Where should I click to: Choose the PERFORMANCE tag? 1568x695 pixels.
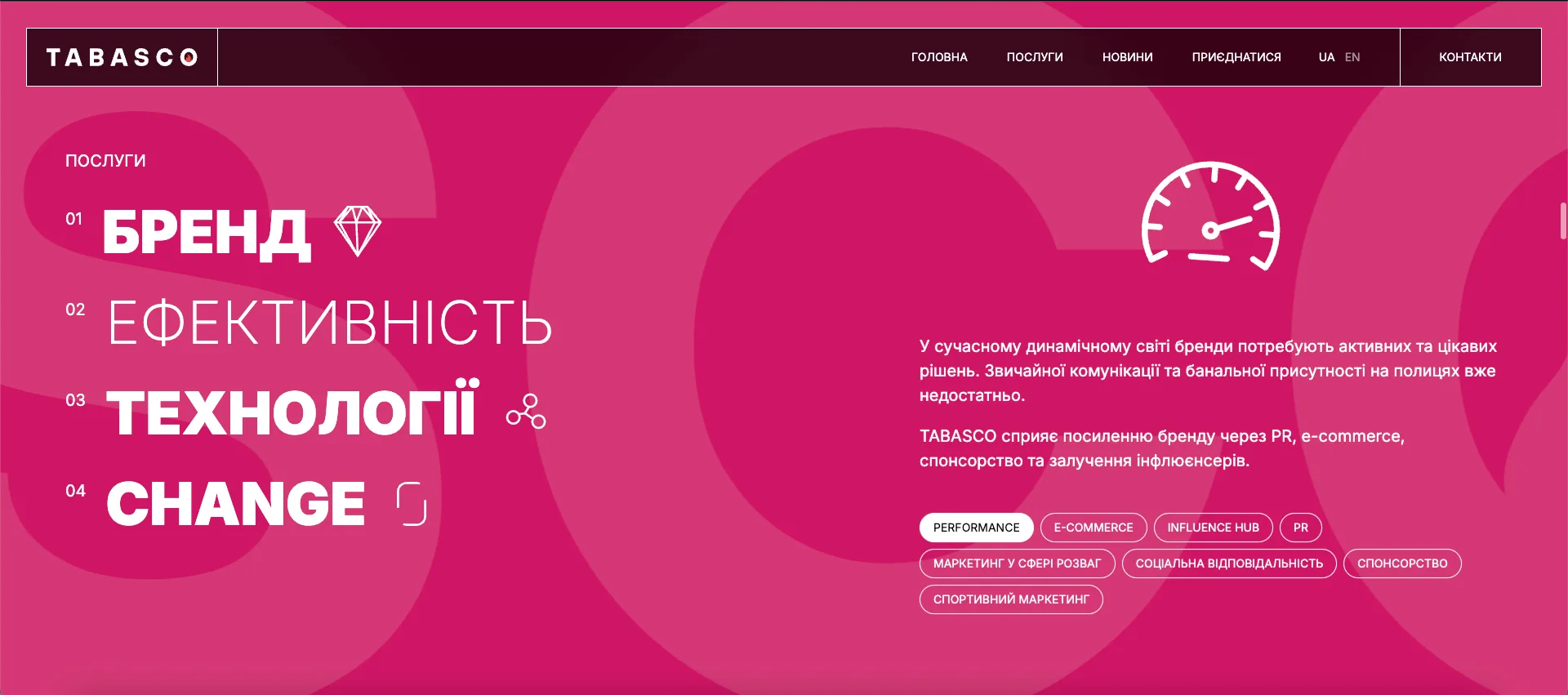[x=977, y=528]
